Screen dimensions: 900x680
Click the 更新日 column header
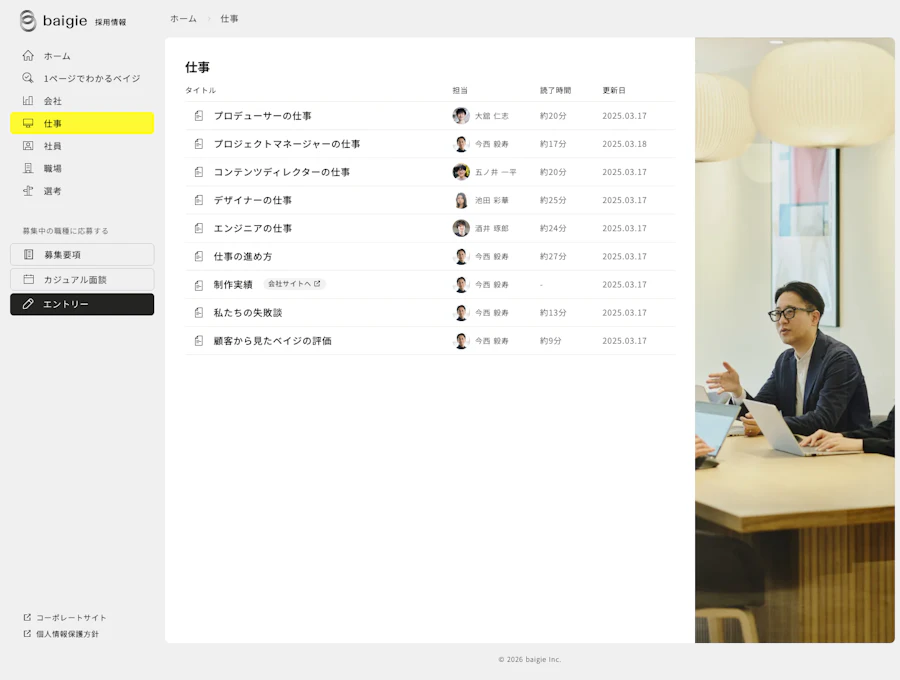(x=614, y=90)
